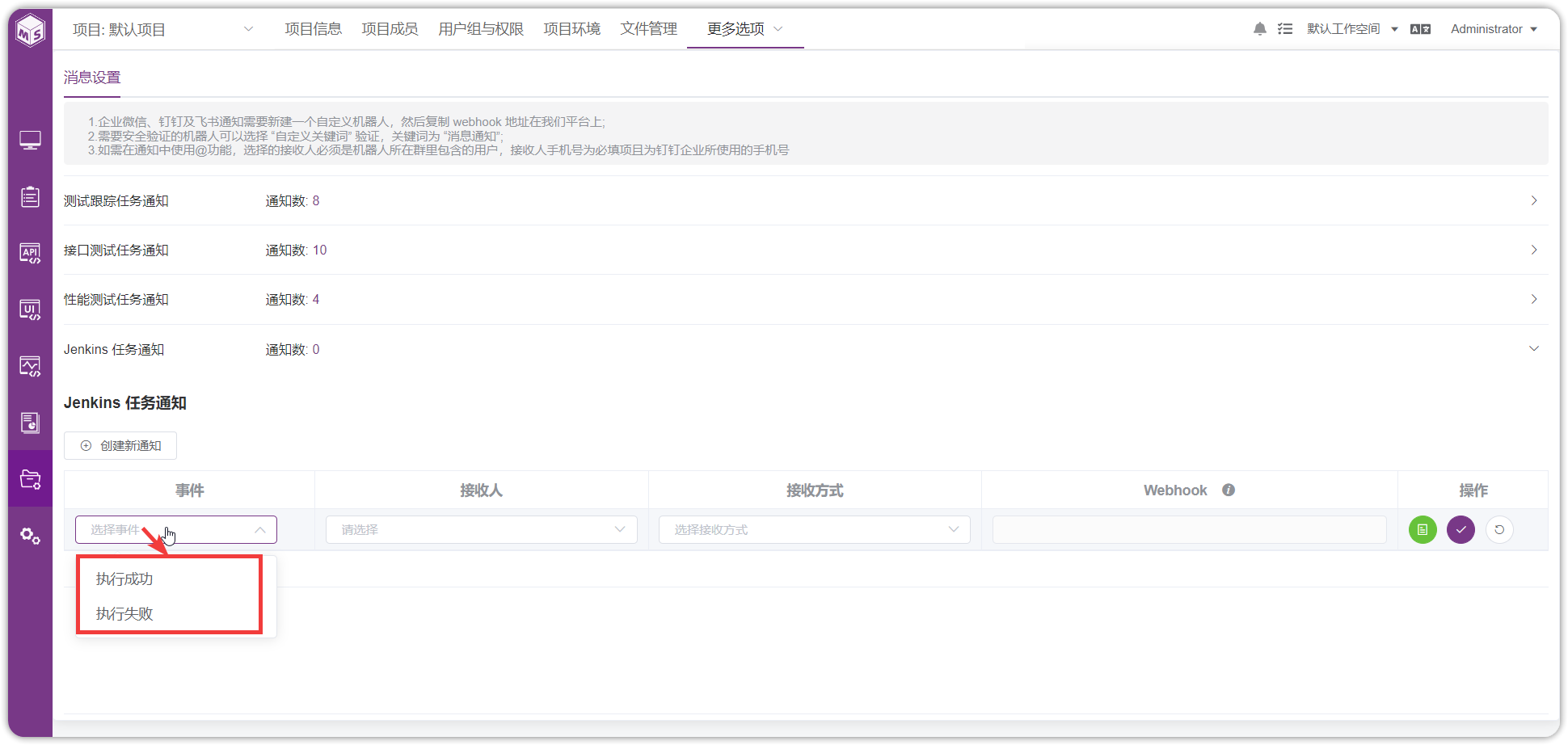Select the 消息设置 tab
Viewport: 1568px width, 745px height.
pyautogui.click(x=92, y=78)
